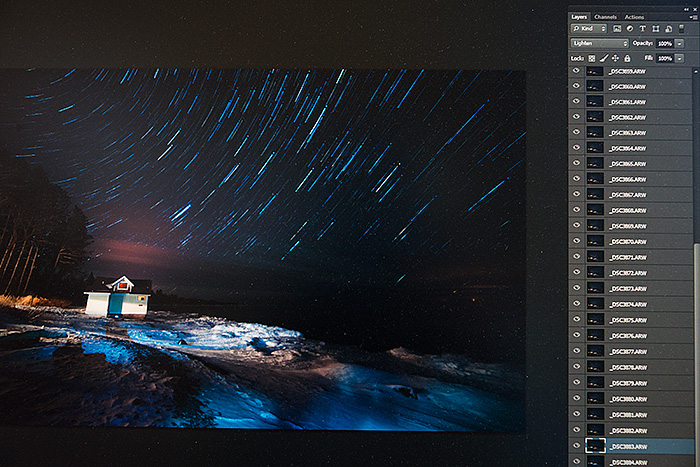Open the Fill slider arrow
The height and width of the screenshot is (467, 700).
tap(679, 58)
